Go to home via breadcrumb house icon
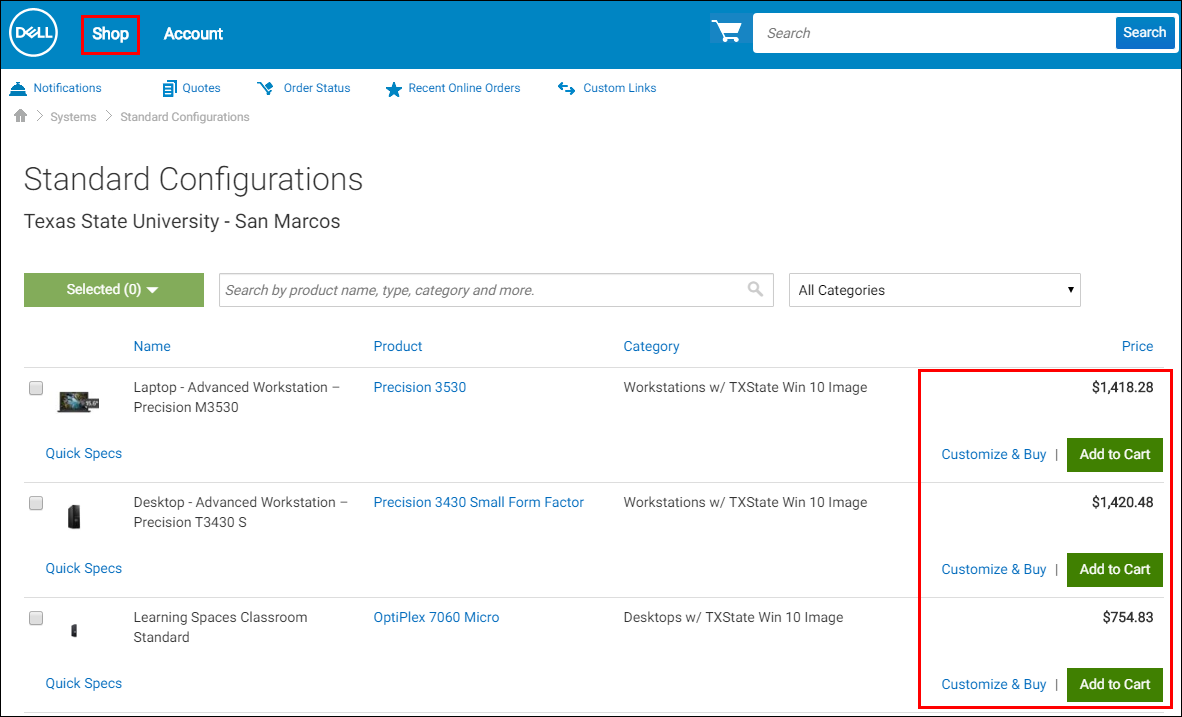The height and width of the screenshot is (717, 1182). point(20,116)
